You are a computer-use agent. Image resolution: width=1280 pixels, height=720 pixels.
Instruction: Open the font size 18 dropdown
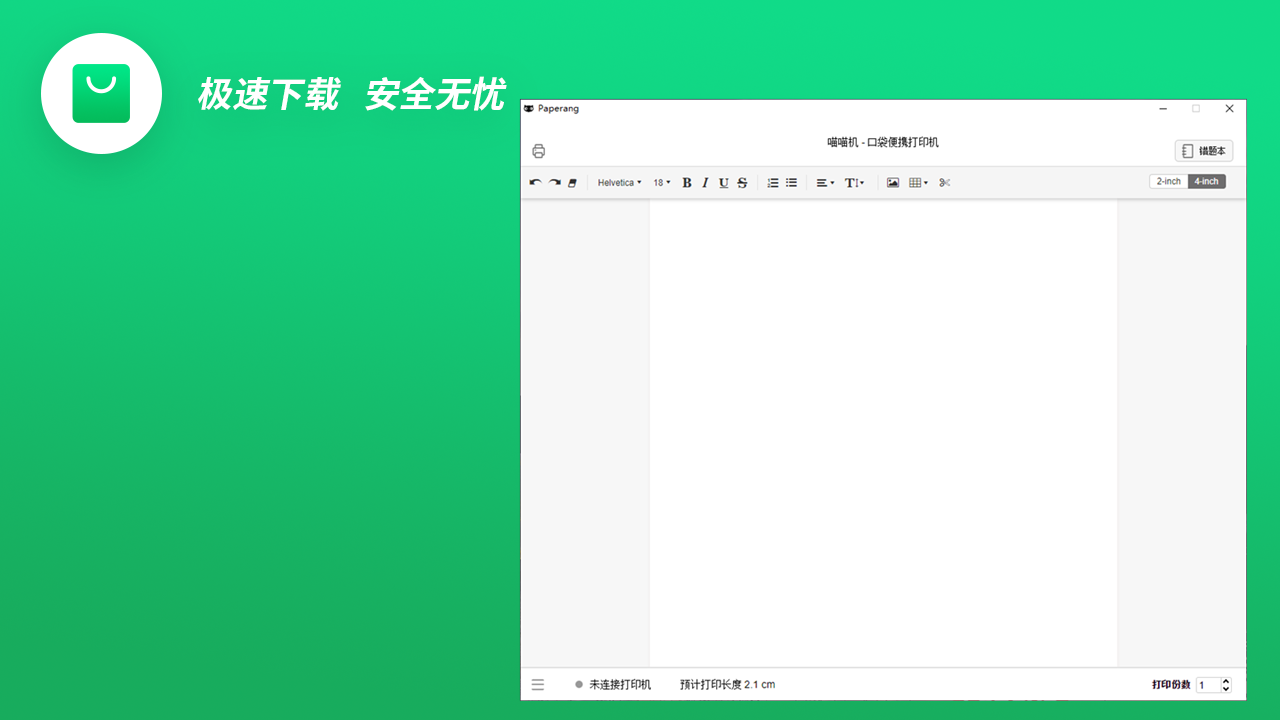click(x=660, y=182)
